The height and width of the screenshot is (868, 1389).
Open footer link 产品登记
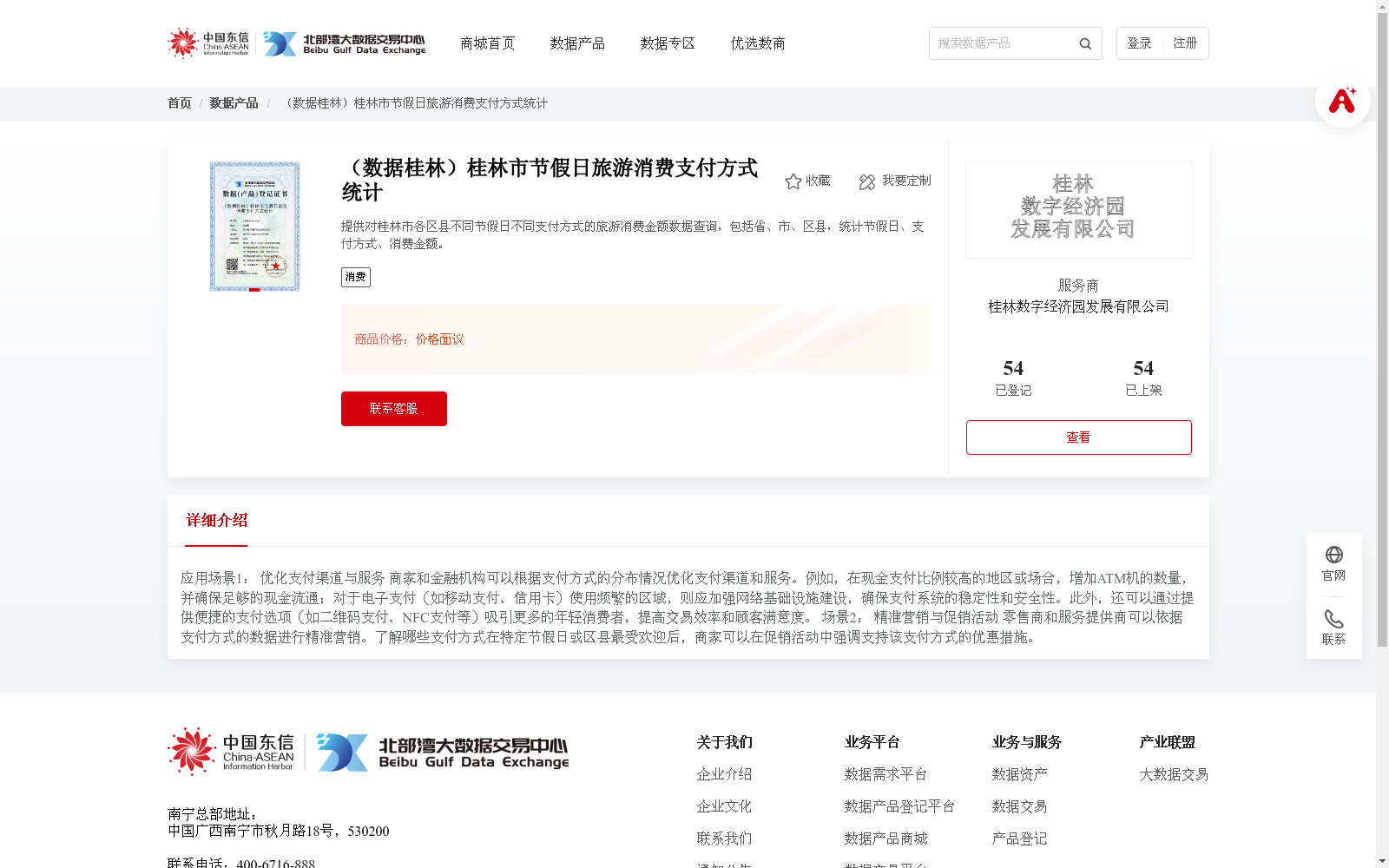1019,838
